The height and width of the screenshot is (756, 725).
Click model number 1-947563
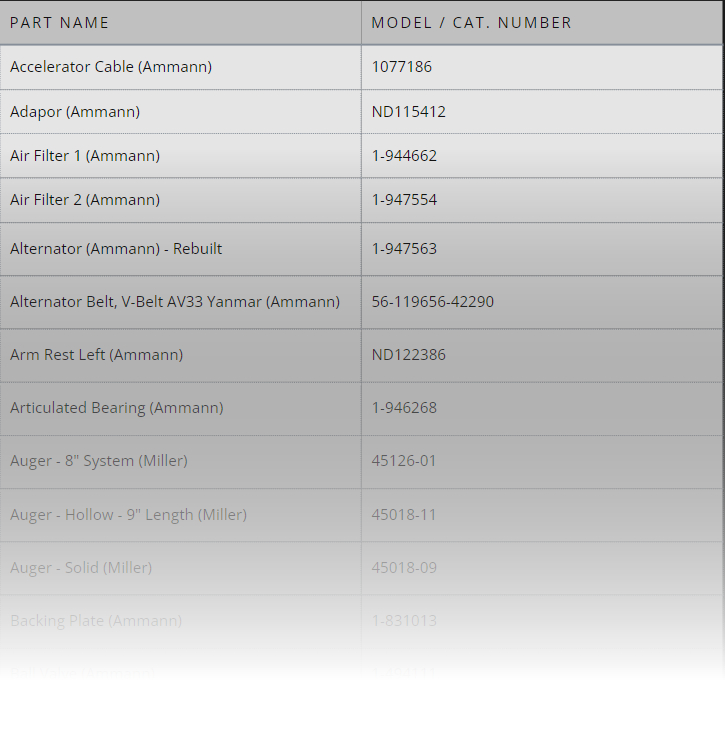[404, 249]
